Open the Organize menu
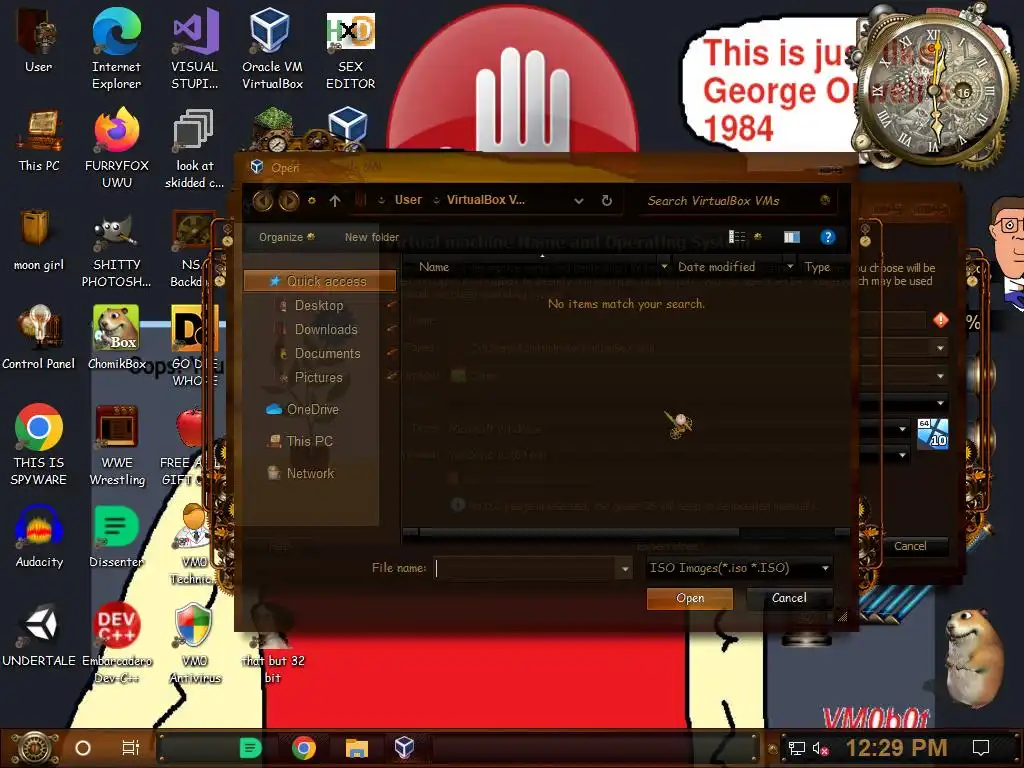Viewport: 1024px width, 768px height. pos(286,237)
